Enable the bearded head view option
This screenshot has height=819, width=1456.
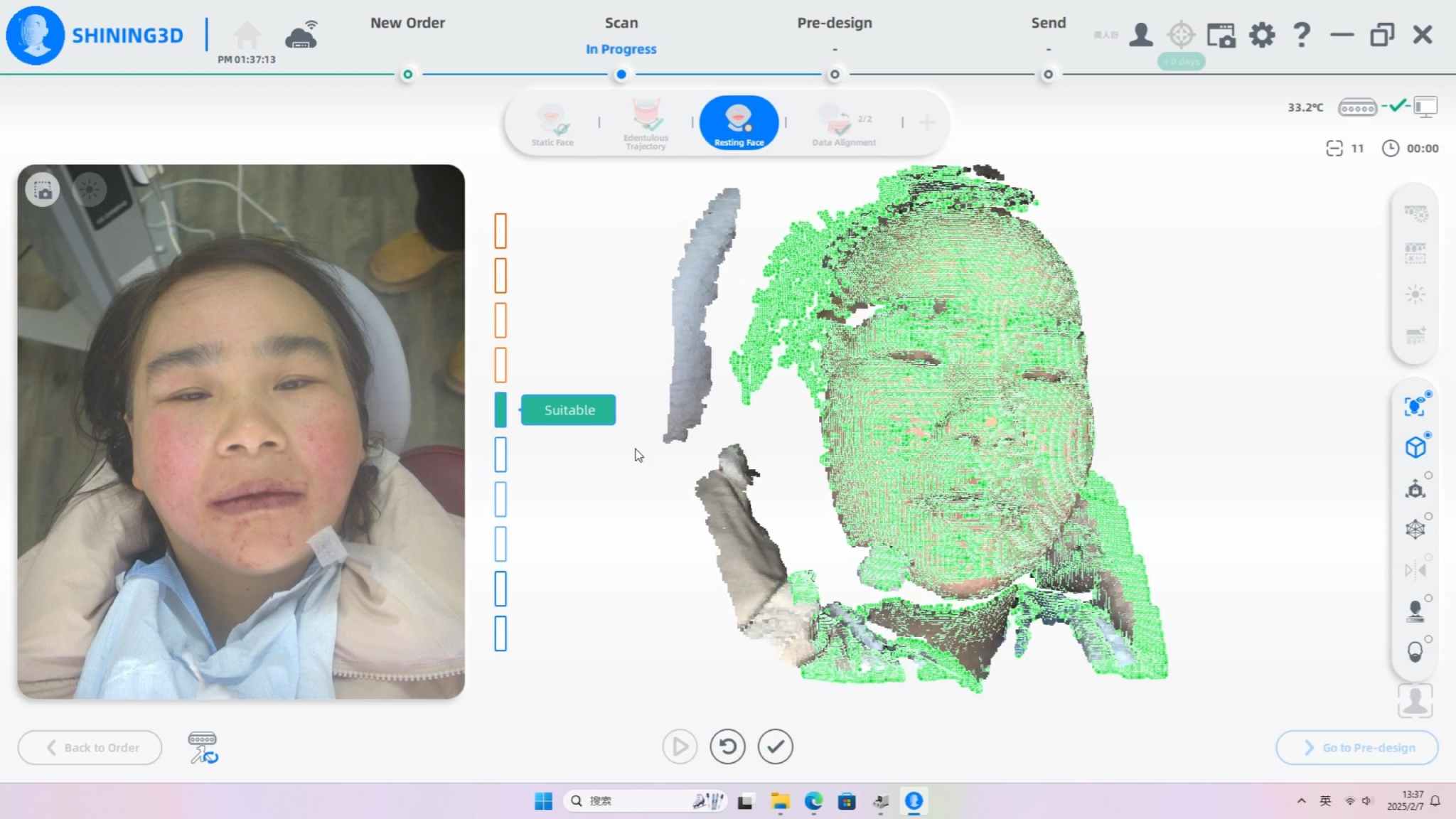coord(1415,652)
